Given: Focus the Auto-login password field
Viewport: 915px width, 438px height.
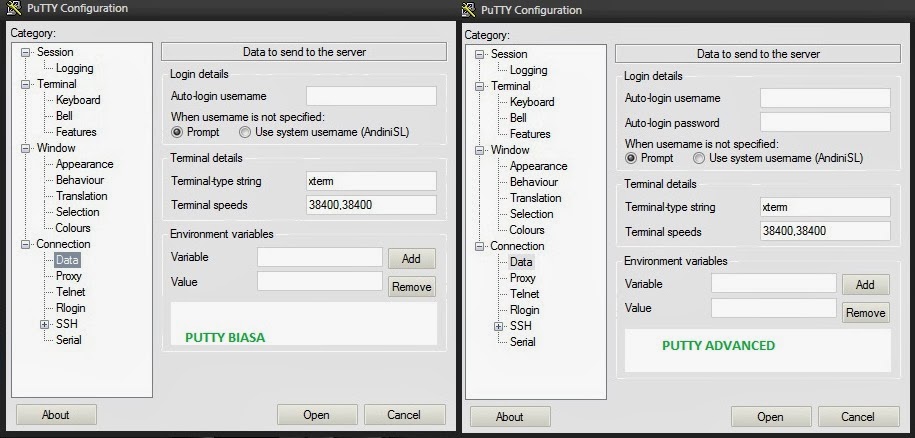Looking at the screenshot, I should coord(825,122).
